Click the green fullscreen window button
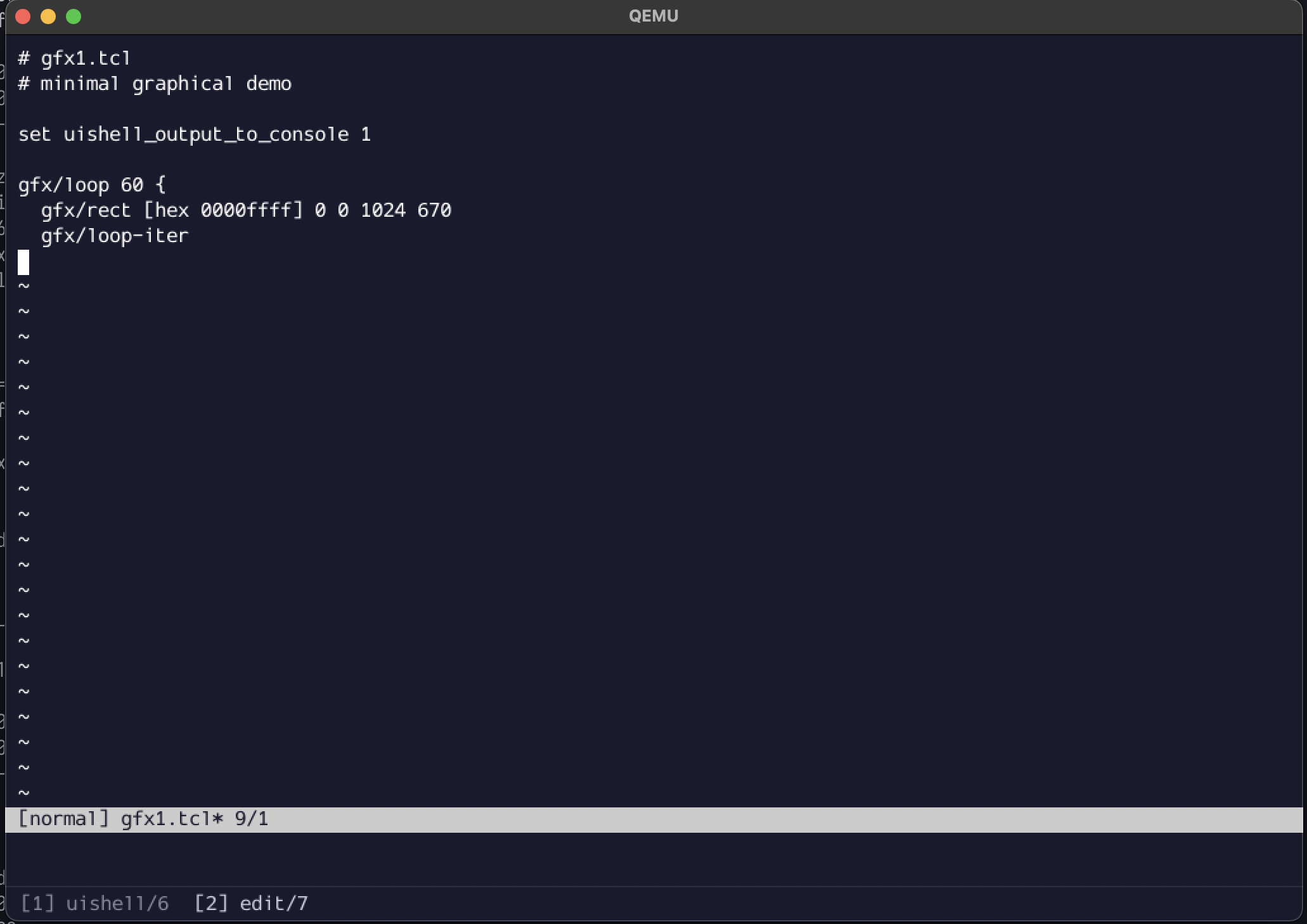 click(x=74, y=16)
